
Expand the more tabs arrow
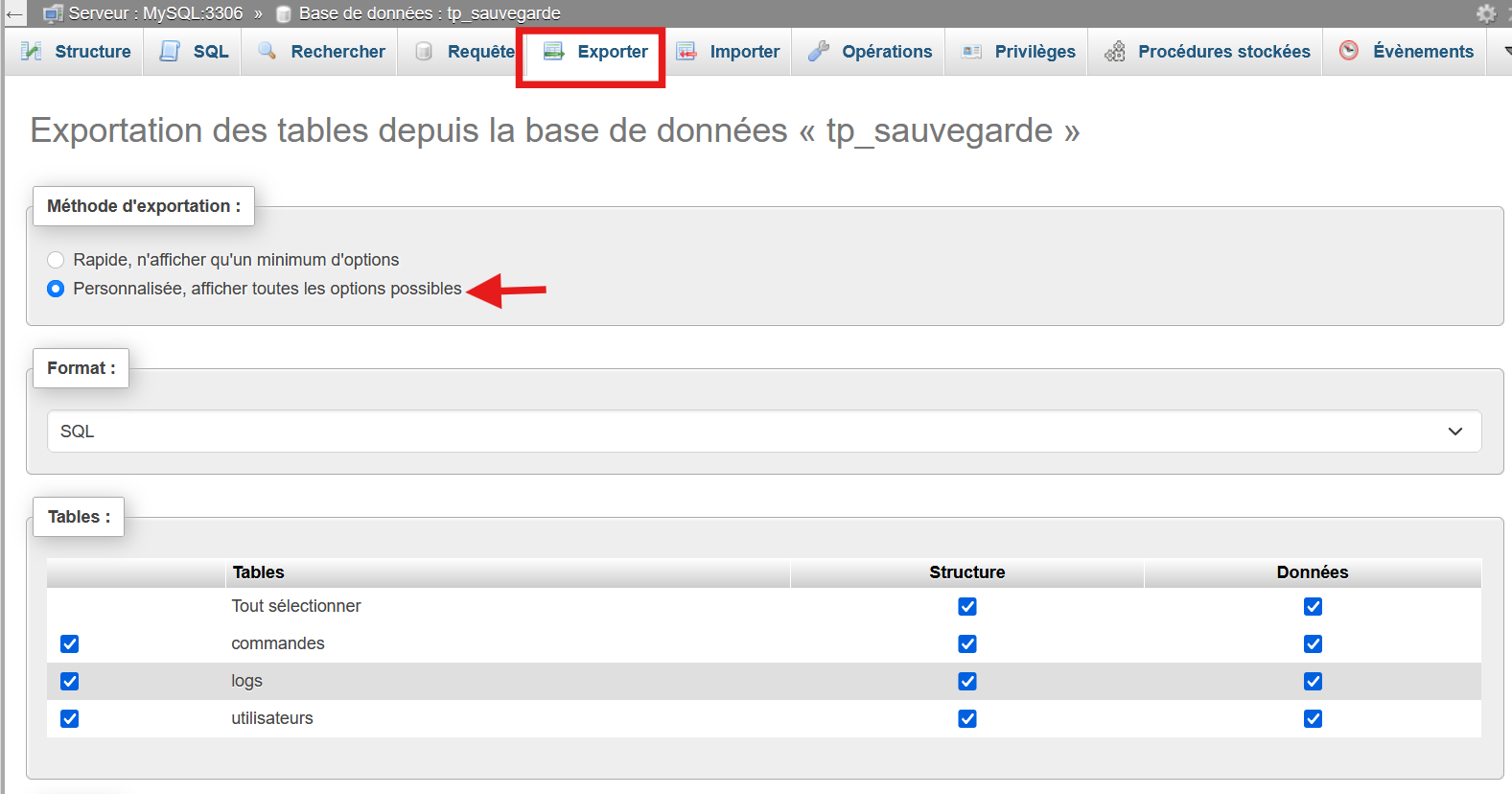pyautogui.click(x=1505, y=52)
